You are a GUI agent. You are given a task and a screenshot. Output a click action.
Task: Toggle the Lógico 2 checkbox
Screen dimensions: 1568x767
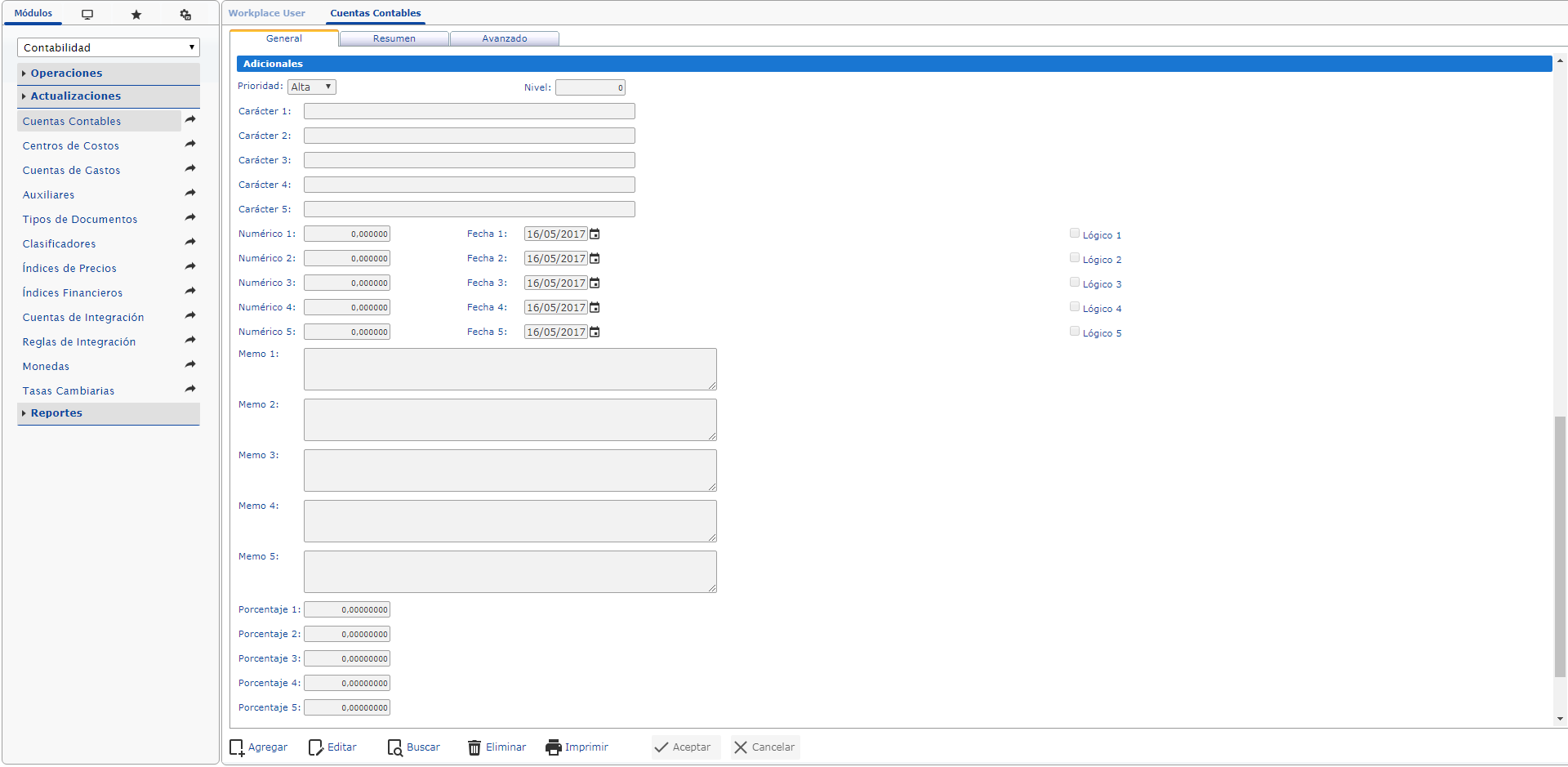[1075, 258]
